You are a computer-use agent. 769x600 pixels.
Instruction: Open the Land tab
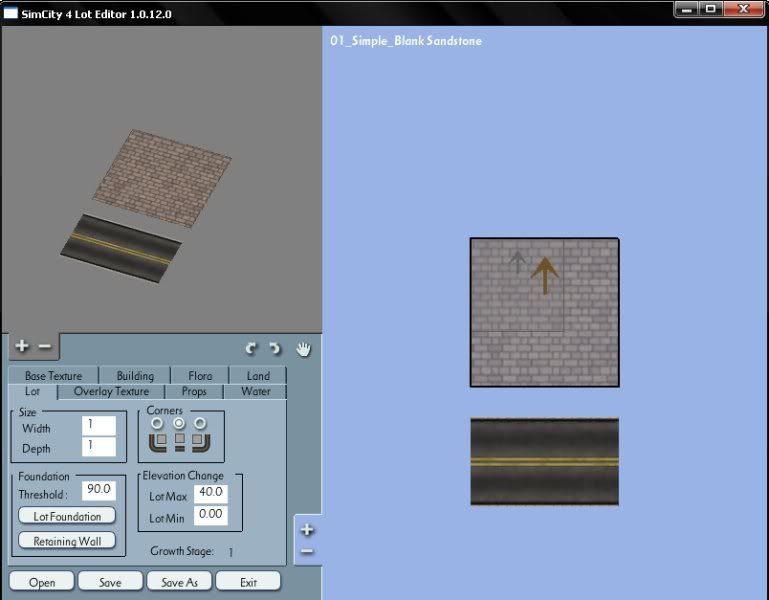click(x=258, y=375)
